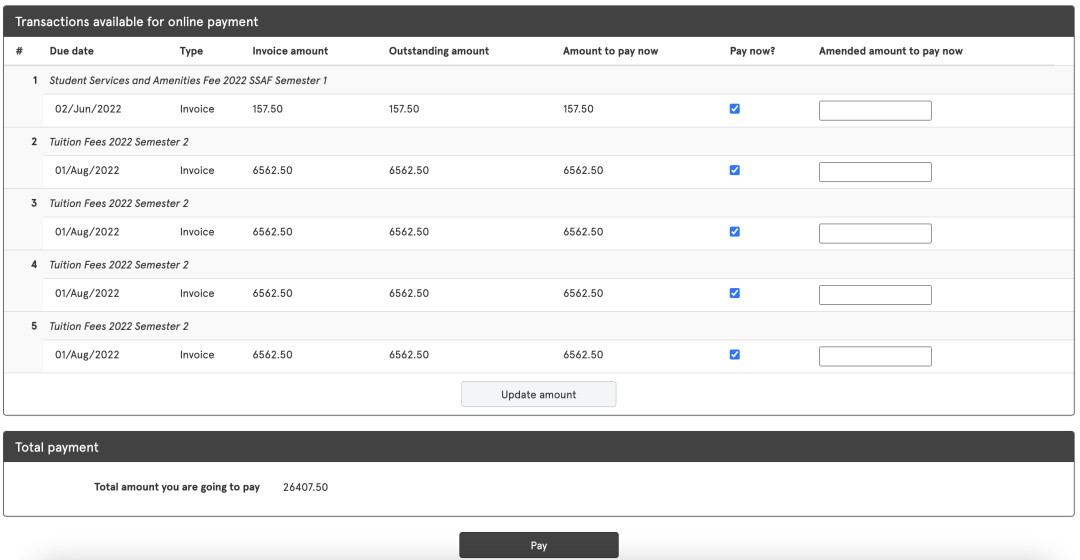Toggle Pay now checkbox in row 4
Viewport: 1080px width, 560px height.
point(735,293)
